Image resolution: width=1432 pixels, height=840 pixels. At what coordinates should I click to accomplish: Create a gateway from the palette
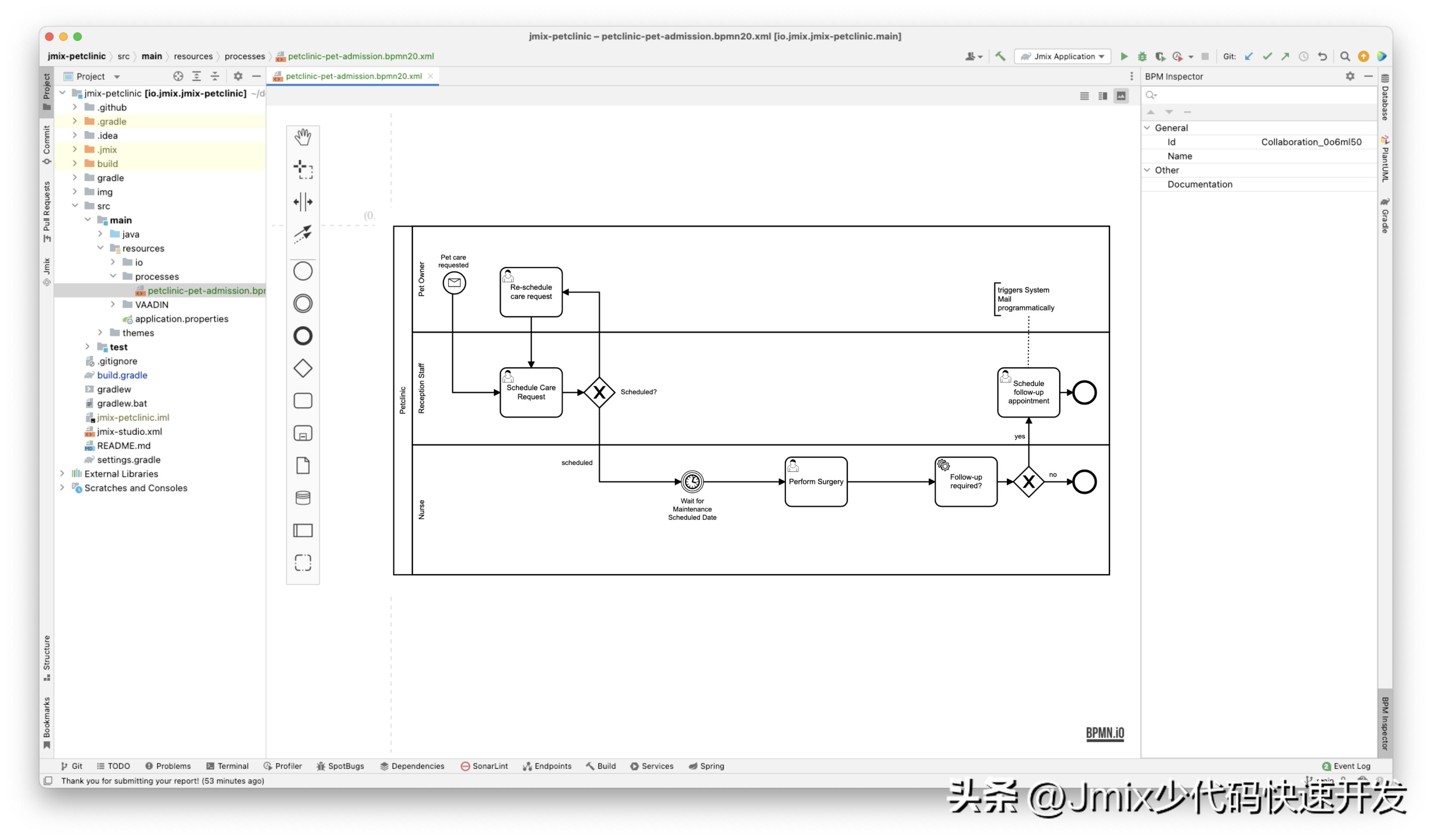[303, 368]
